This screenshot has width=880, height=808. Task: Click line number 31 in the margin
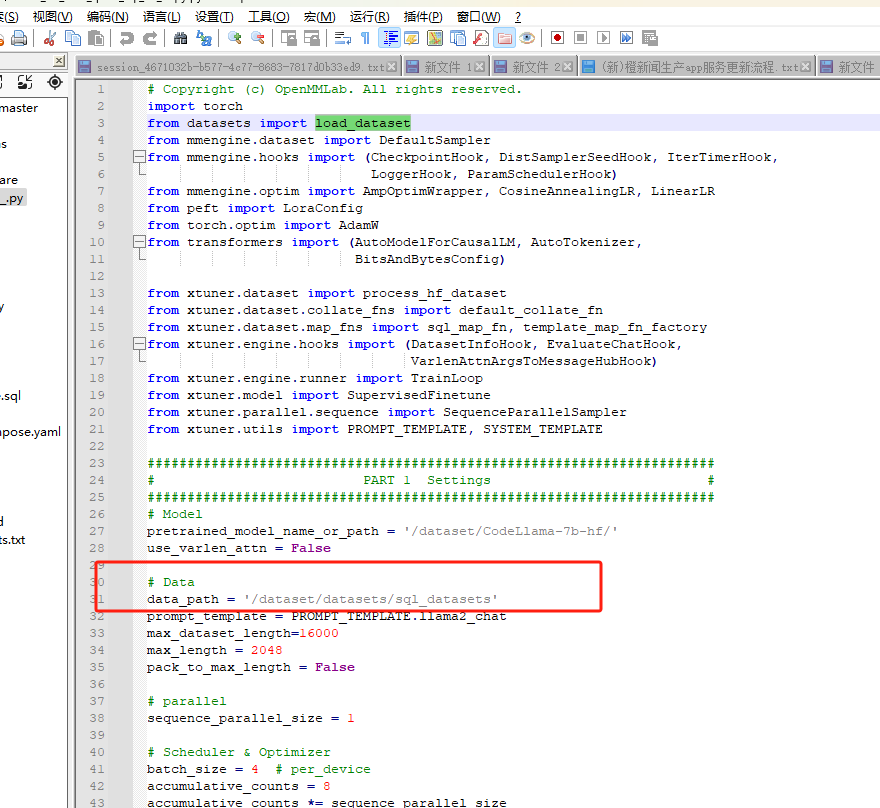pos(97,599)
